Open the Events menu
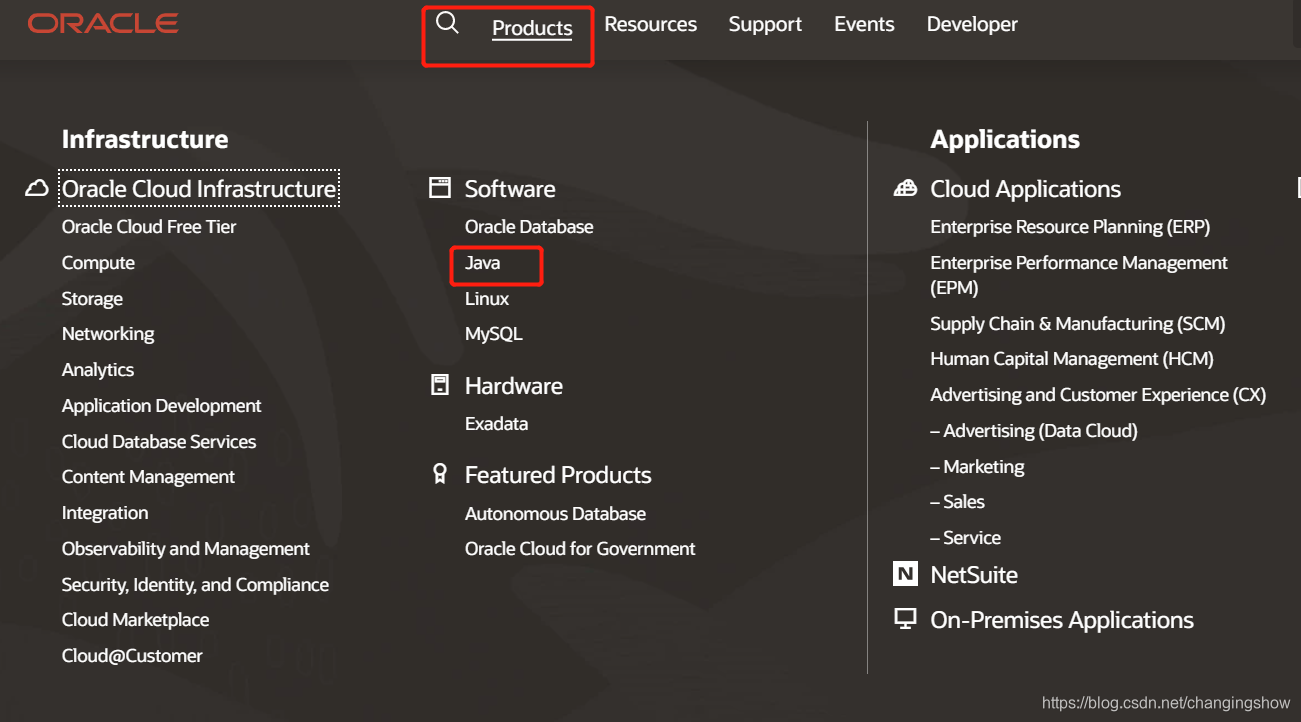The width and height of the screenshot is (1301, 722). coord(864,24)
